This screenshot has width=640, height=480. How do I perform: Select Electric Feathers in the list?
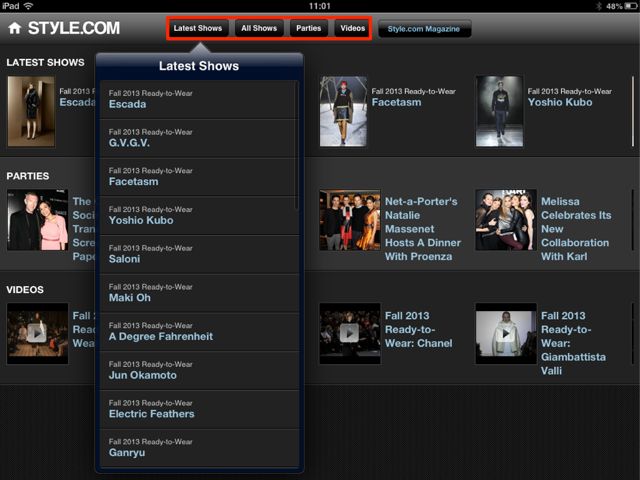click(199, 409)
